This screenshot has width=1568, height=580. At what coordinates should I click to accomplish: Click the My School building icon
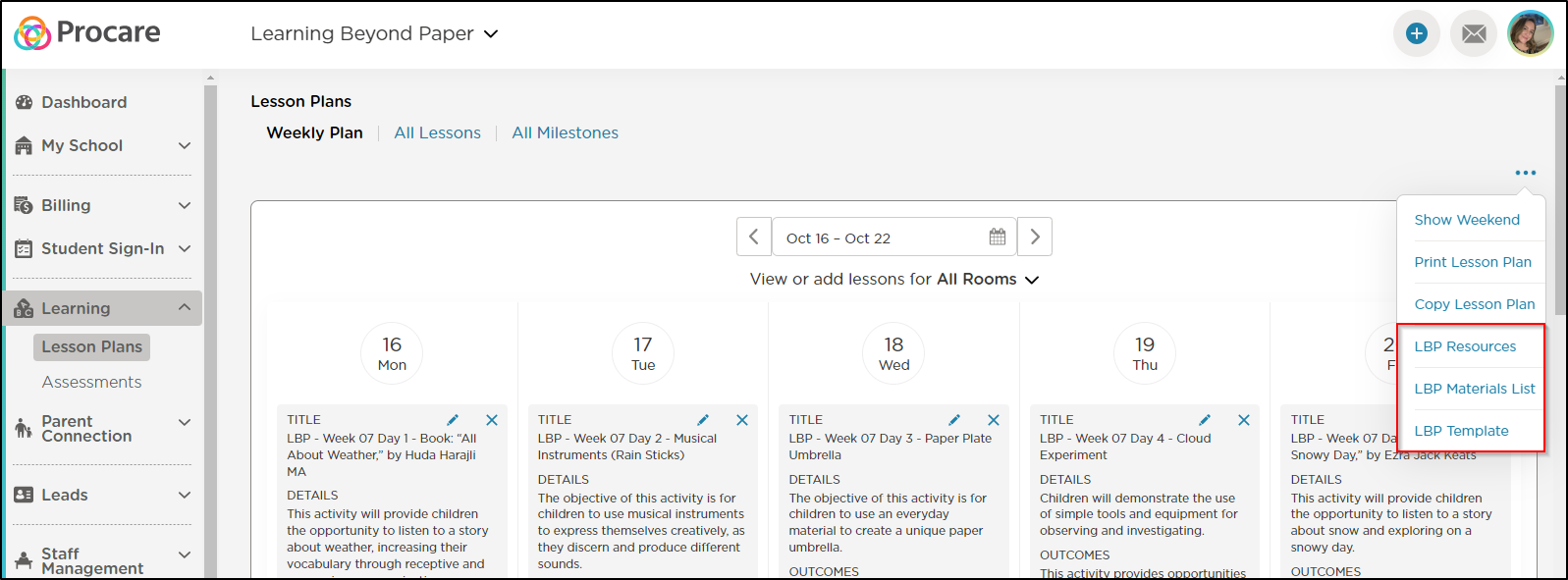pyautogui.click(x=24, y=145)
